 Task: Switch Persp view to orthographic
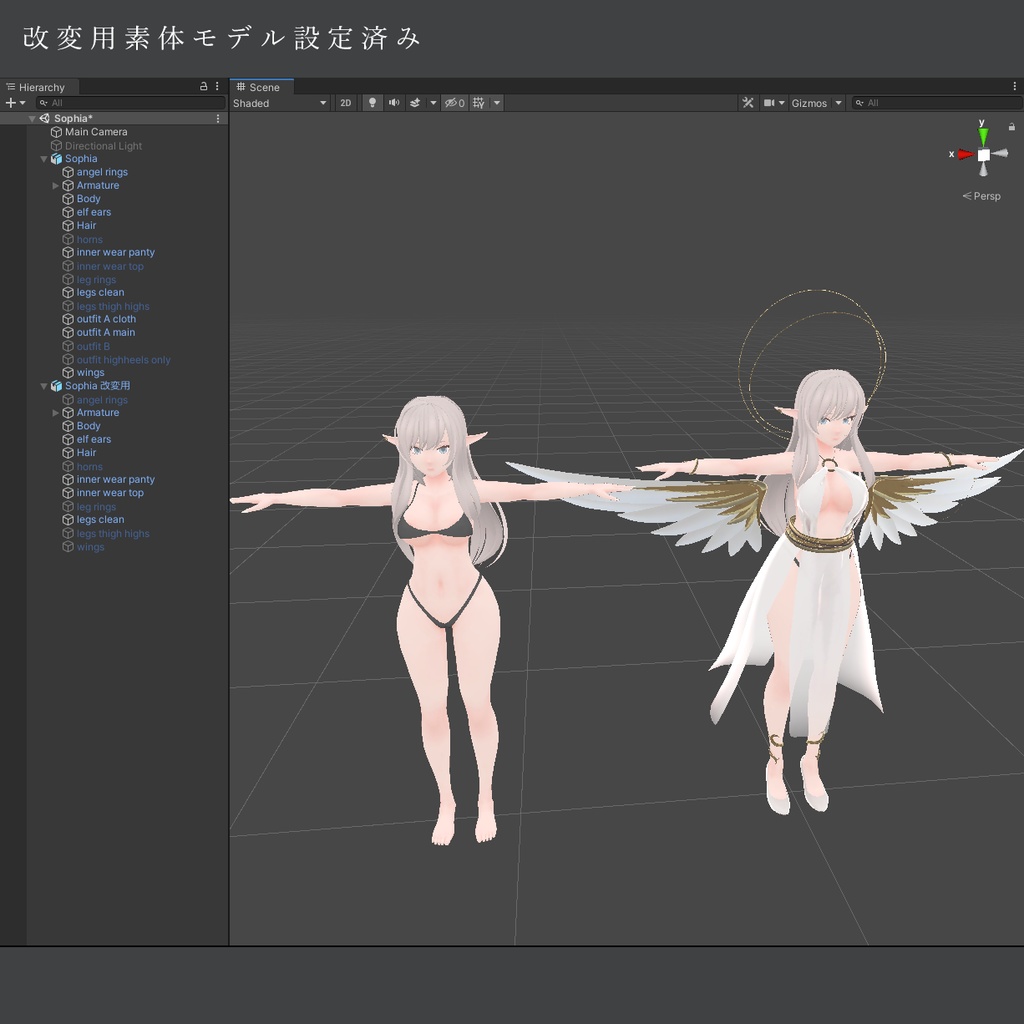pyautogui.click(x=981, y=196)
